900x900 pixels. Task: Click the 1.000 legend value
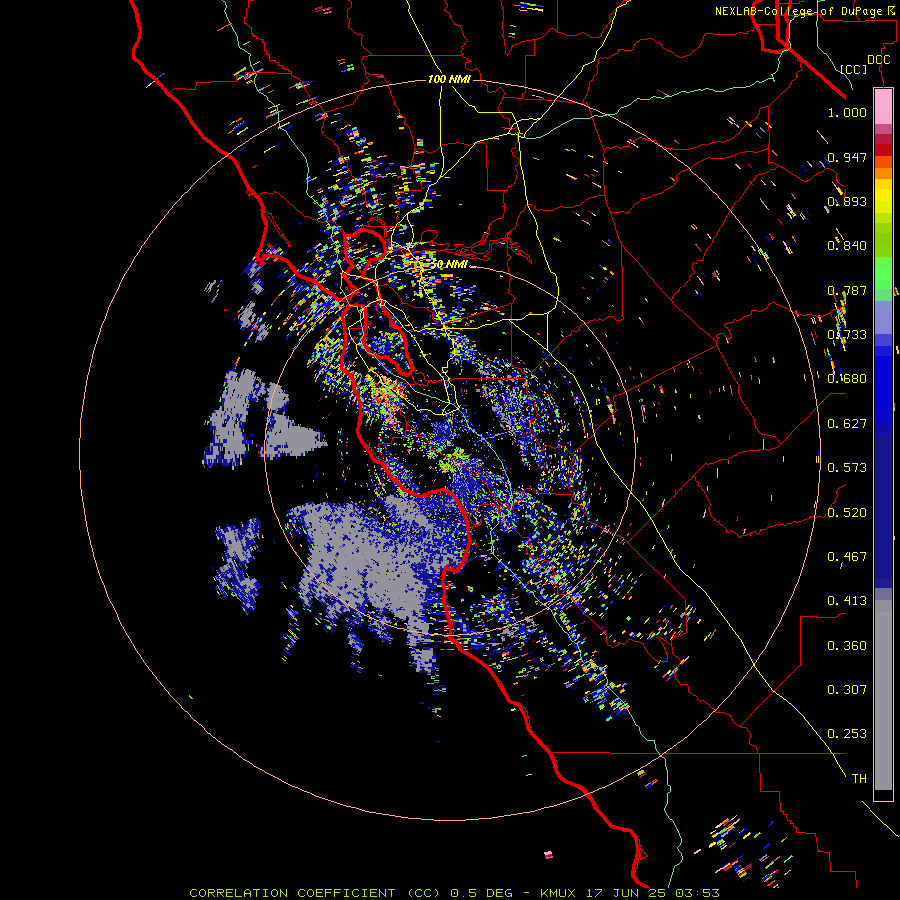point(847,112)
